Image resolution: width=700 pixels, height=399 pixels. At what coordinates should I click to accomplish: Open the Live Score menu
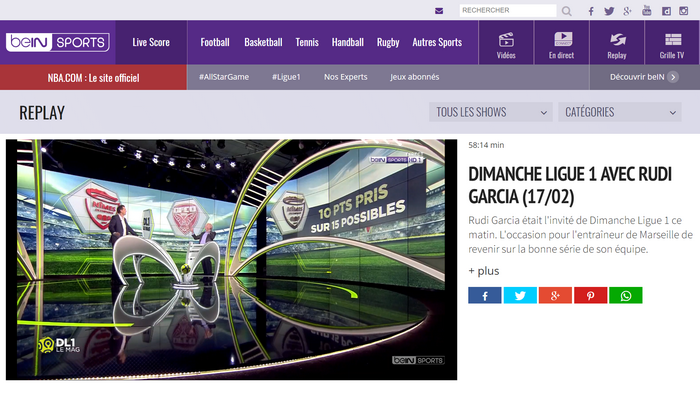tap(151, 42)
